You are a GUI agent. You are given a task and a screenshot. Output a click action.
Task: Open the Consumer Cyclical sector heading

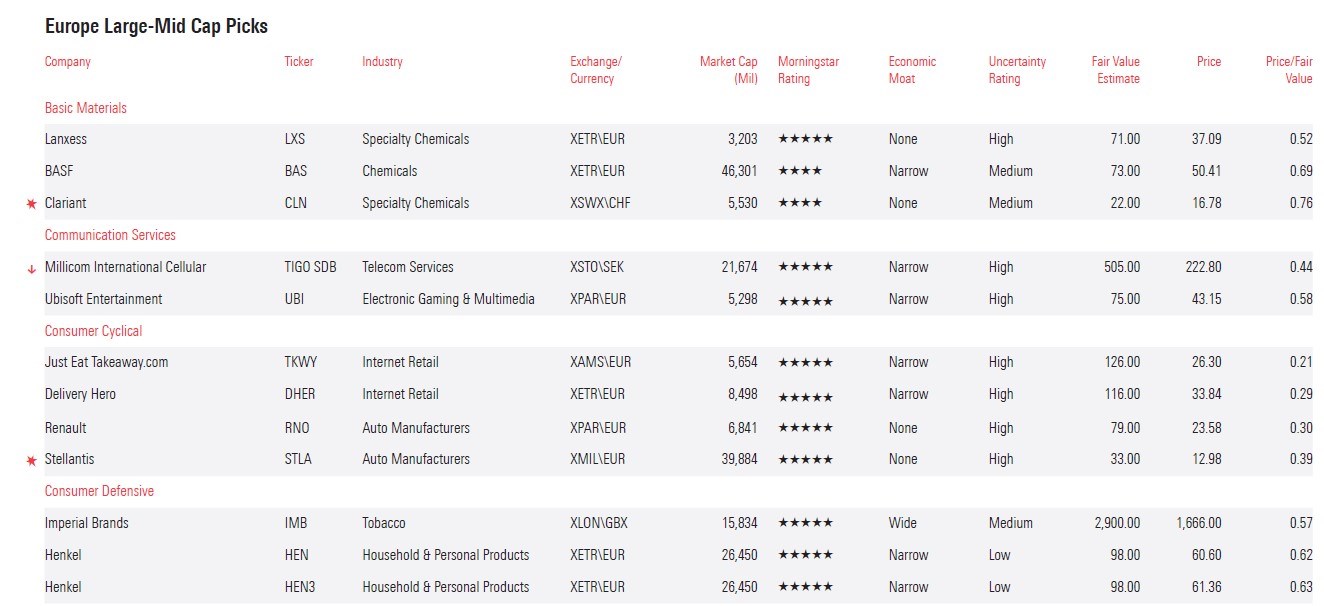tap(93, 331)
